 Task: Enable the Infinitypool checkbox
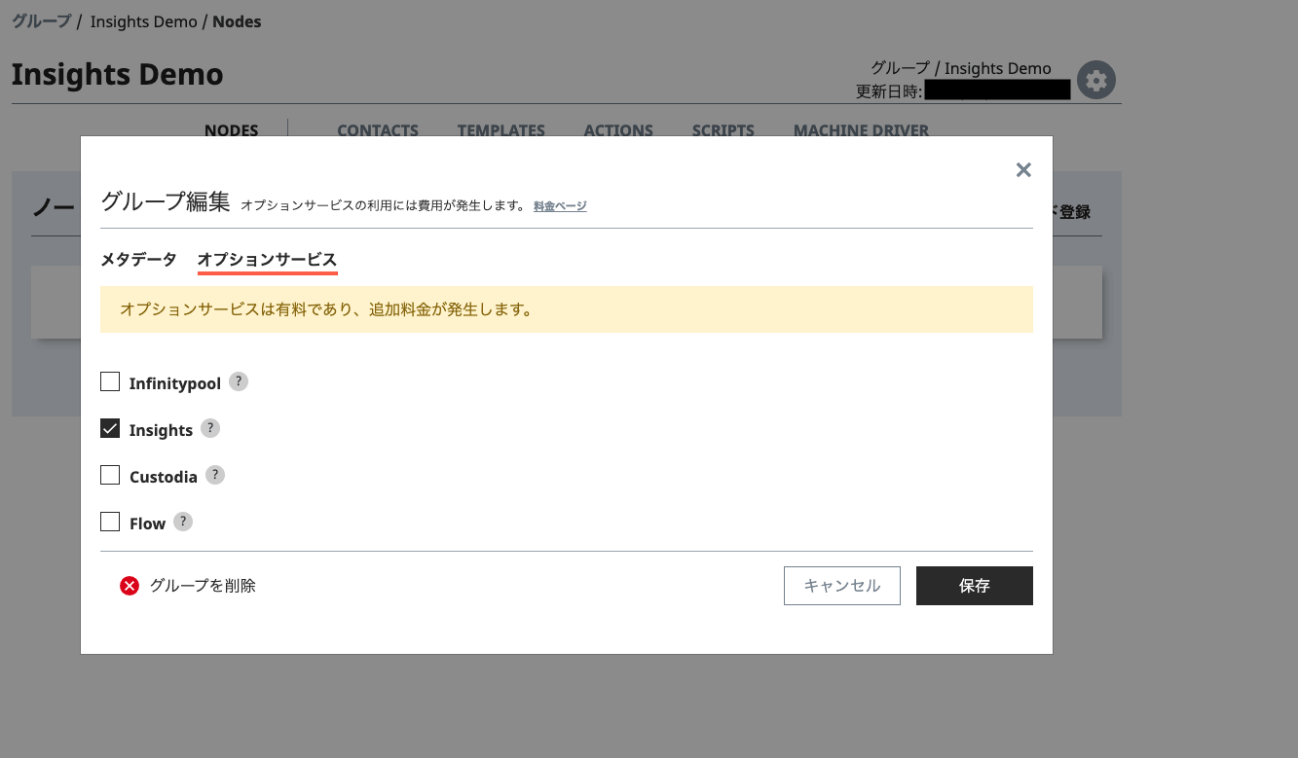click(110, 382)
